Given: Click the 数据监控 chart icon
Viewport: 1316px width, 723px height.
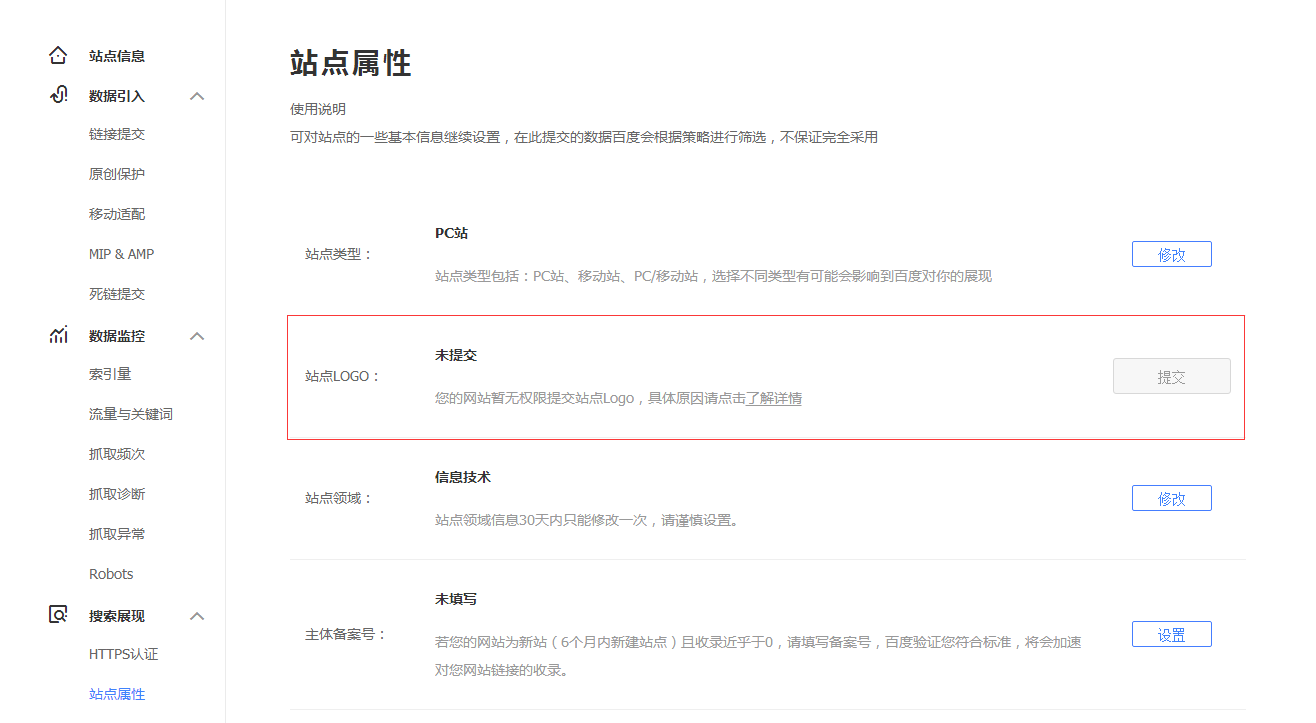Looking at the screenshot, I should click(58, 335).
